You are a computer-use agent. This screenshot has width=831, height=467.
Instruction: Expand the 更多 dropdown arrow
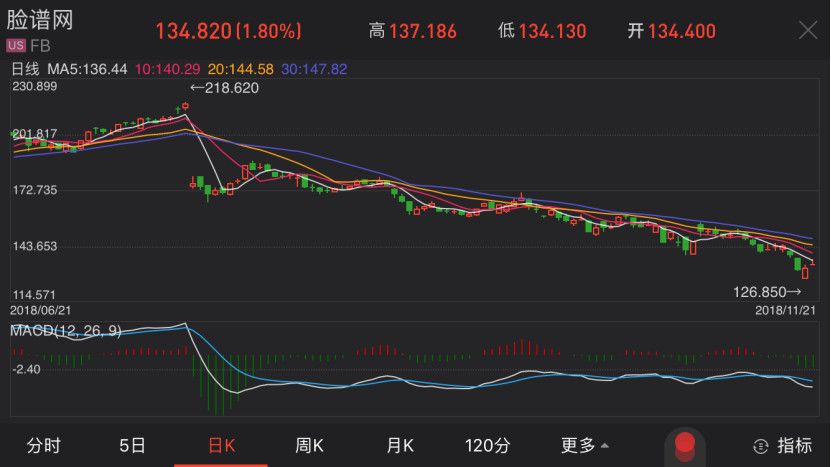coord(604,446)
